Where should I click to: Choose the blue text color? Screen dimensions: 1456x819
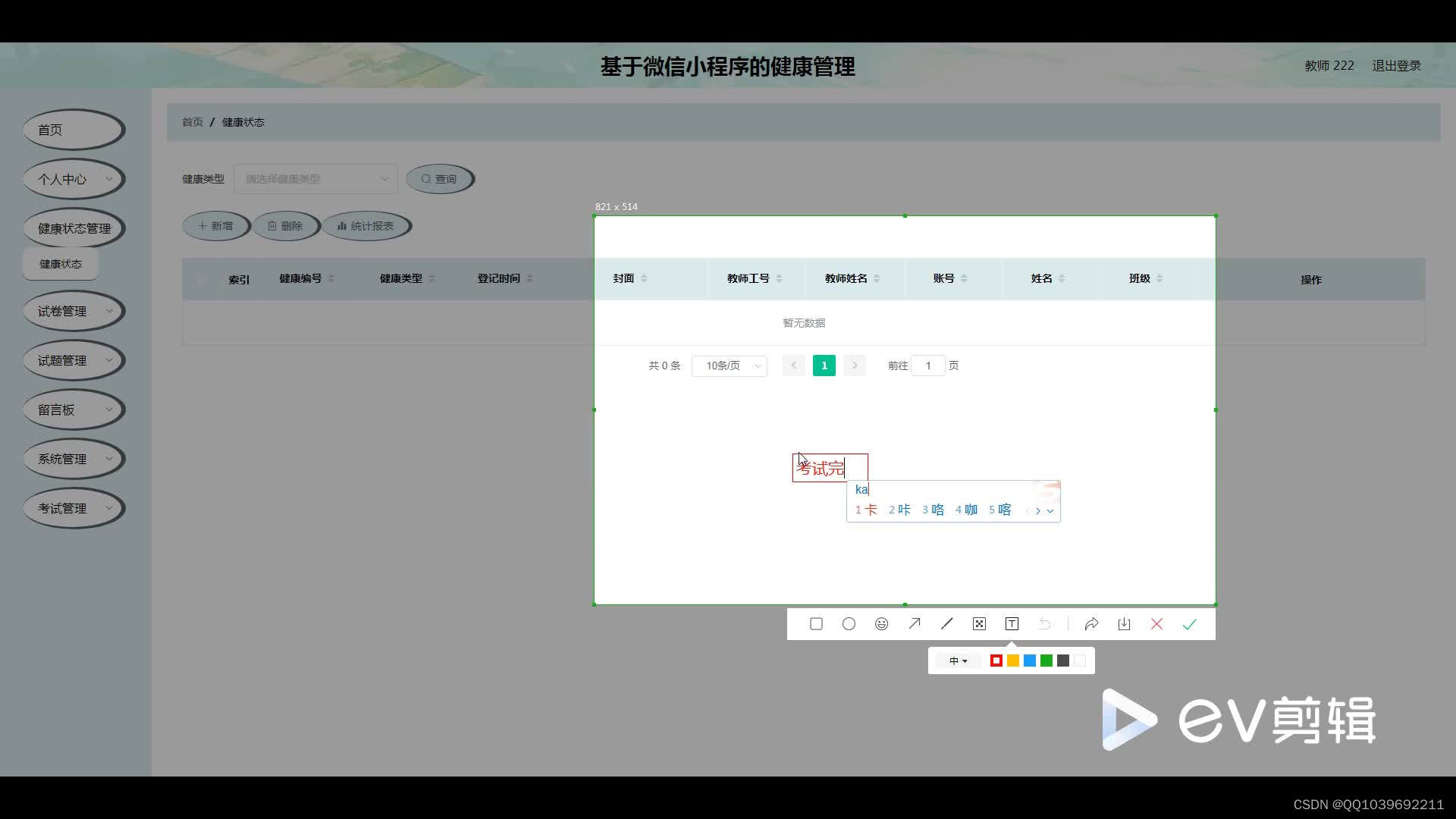[x=1030, y=661]
